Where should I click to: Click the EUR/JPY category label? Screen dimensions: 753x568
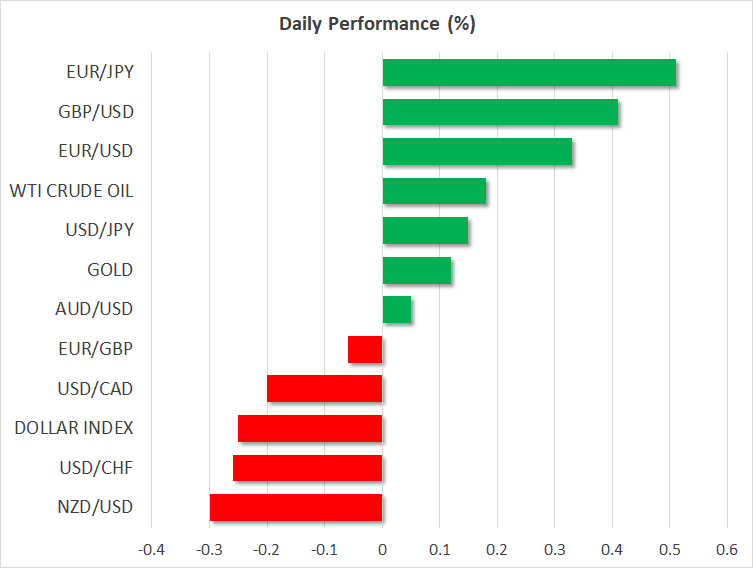click(x=100, y=73)
